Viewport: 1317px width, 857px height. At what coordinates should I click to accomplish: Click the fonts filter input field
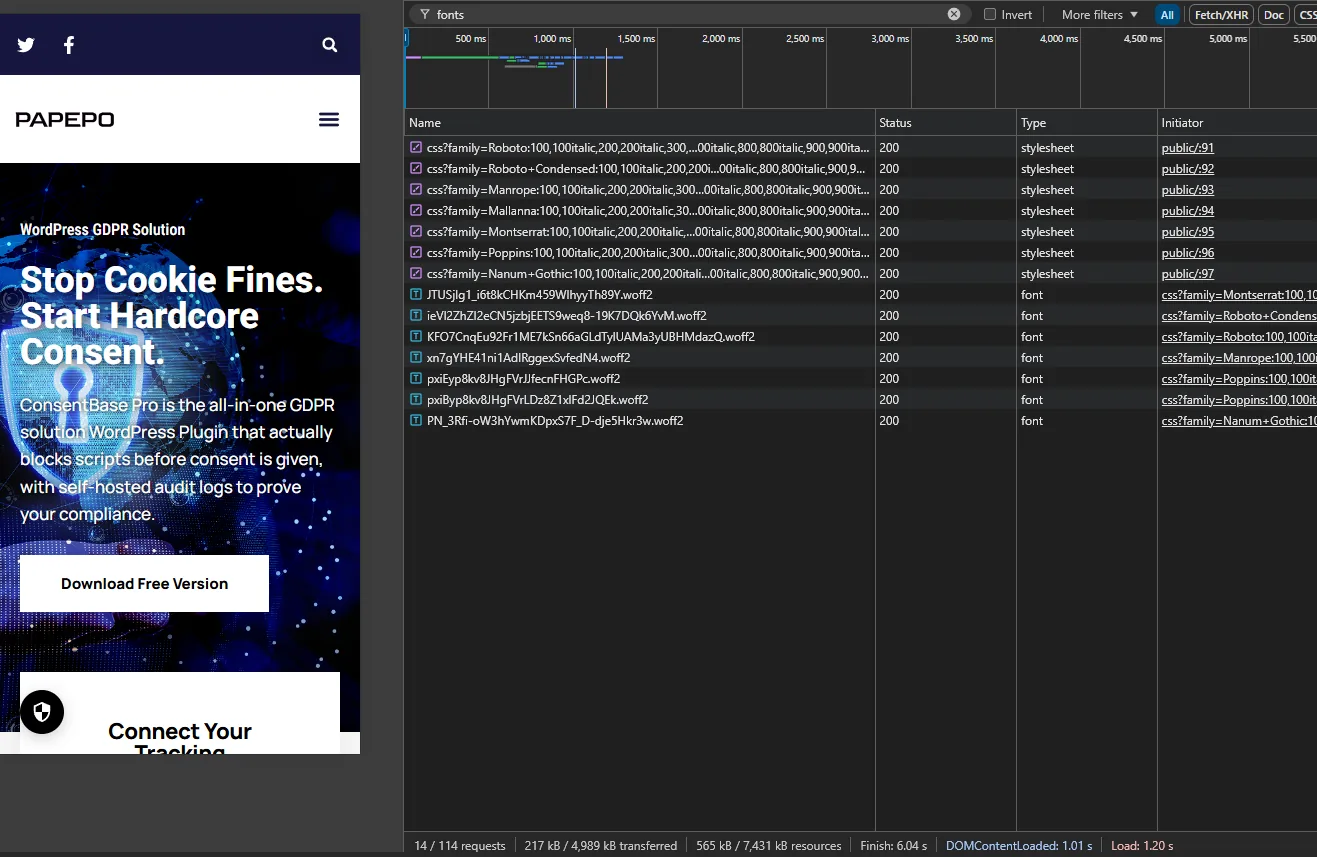pyautogui.click(x=690, y=15)
